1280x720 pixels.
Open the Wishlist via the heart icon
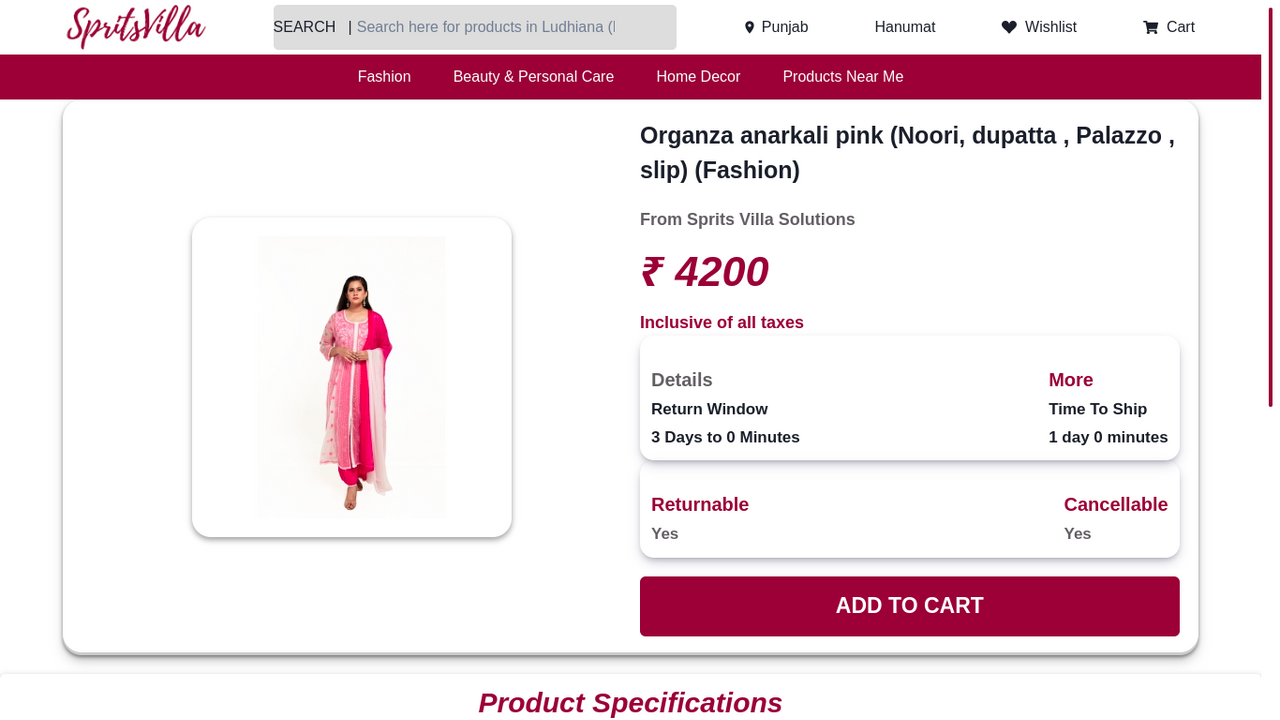coord(1007,27)
